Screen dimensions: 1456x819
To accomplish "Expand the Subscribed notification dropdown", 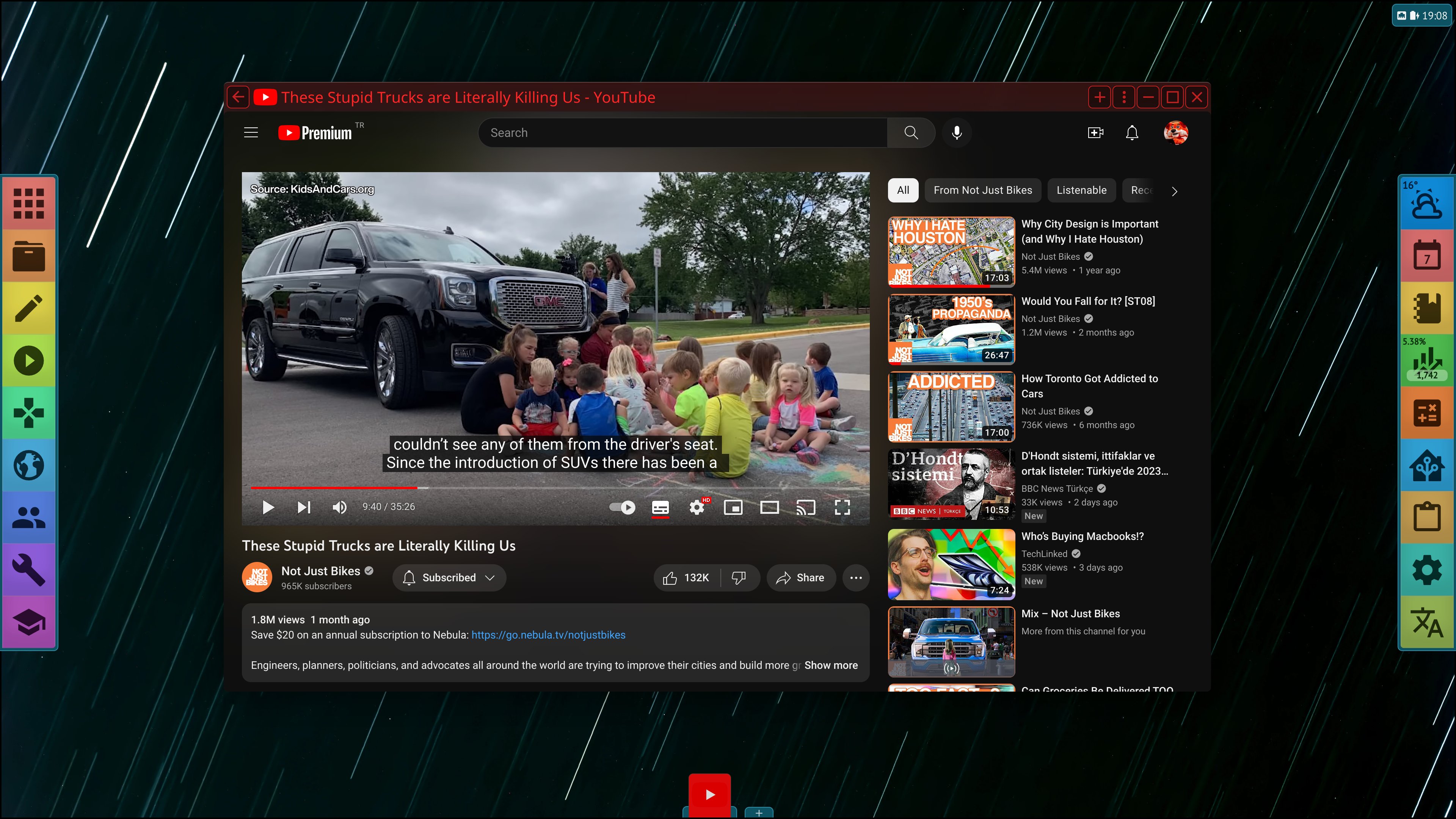I will [x=449, y=577].
